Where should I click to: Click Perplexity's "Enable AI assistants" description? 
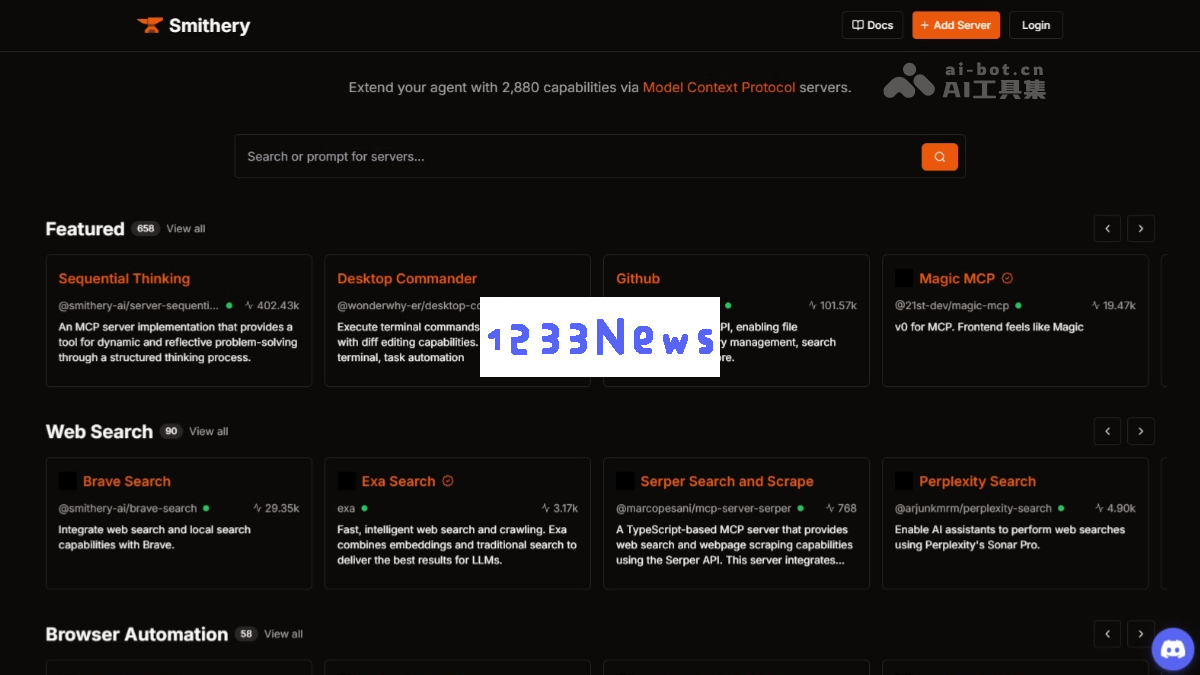point(1010,537)
